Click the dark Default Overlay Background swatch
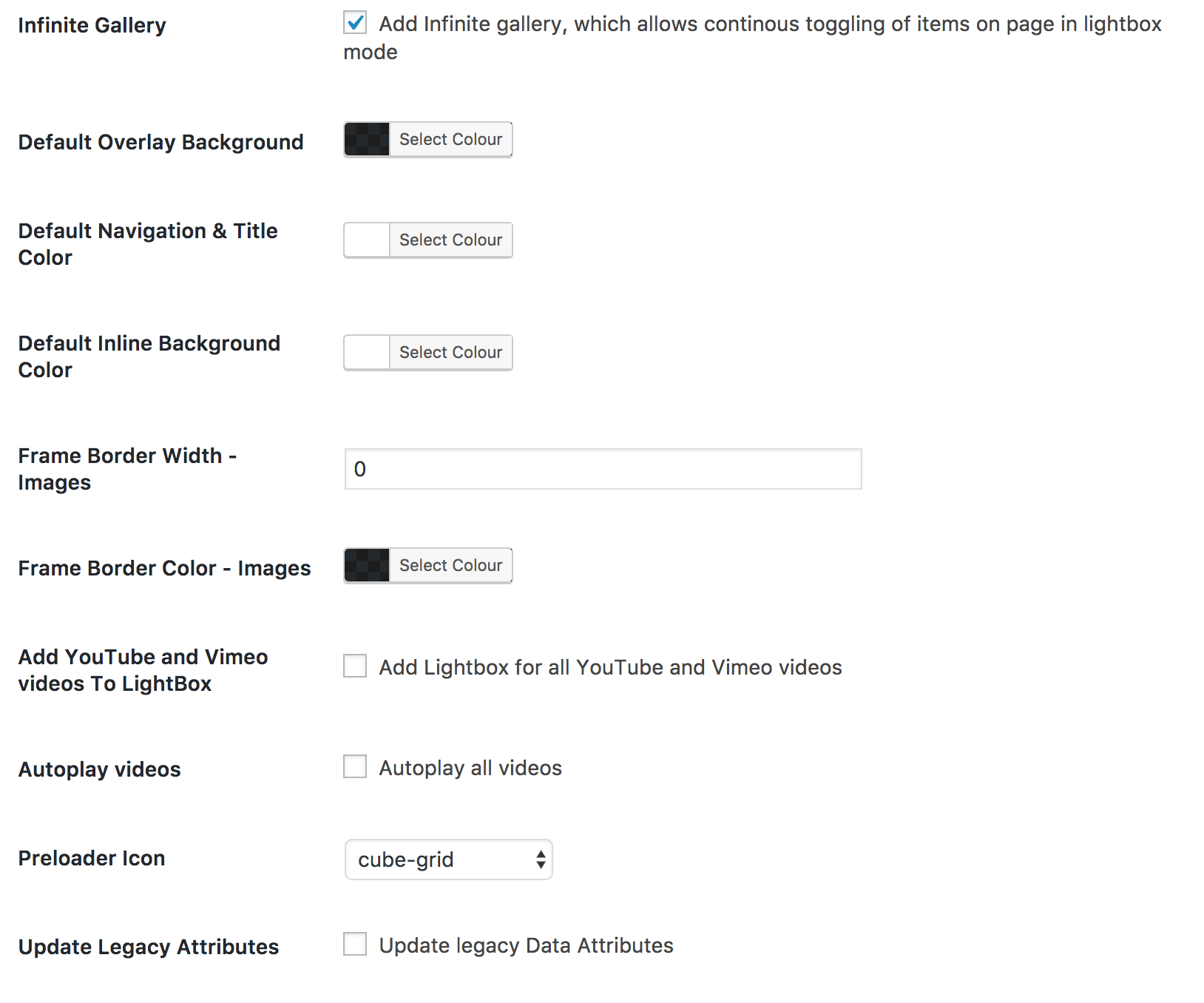The width and height of the screenshot is (1204, 1003). 367,140
